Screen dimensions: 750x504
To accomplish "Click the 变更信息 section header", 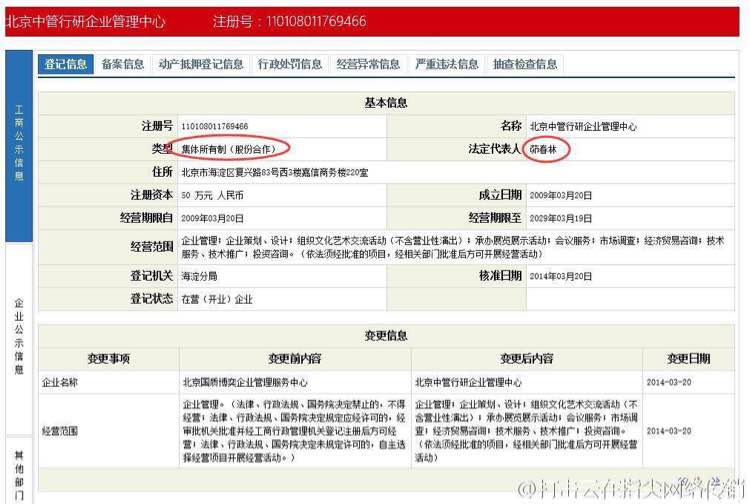I will [386, 335].
